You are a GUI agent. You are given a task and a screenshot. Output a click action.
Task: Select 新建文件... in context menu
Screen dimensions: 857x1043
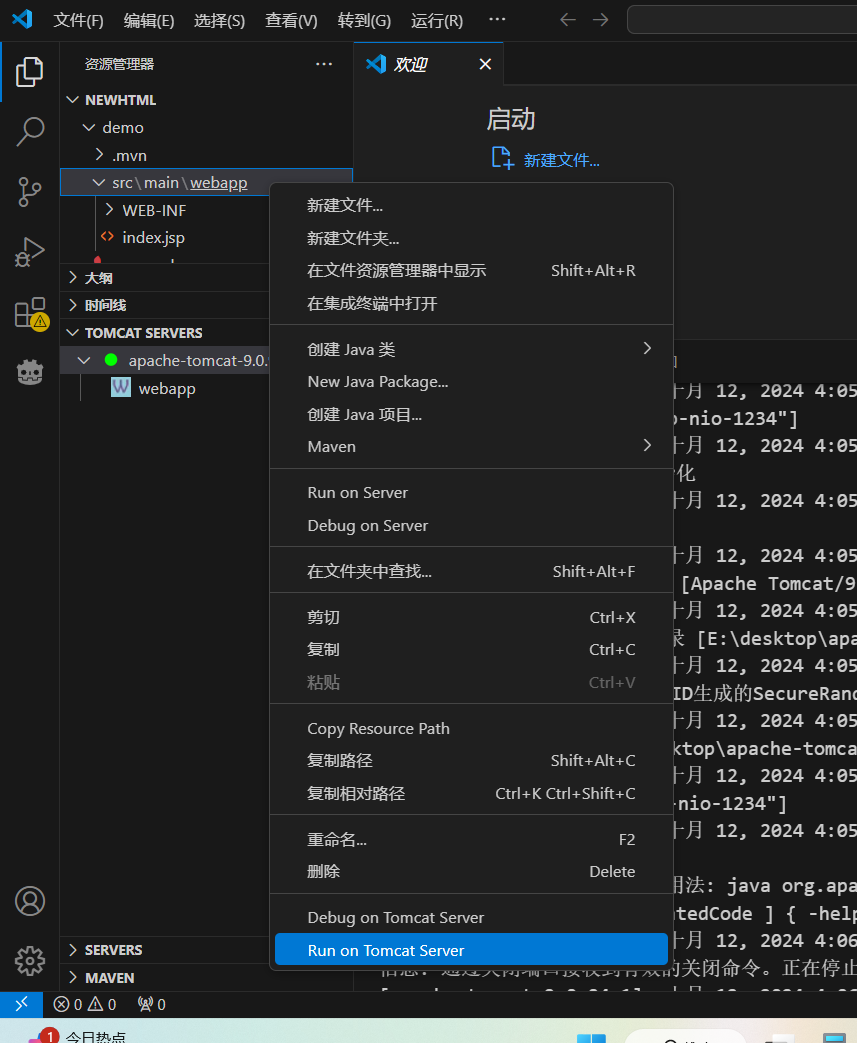[472, 205]
